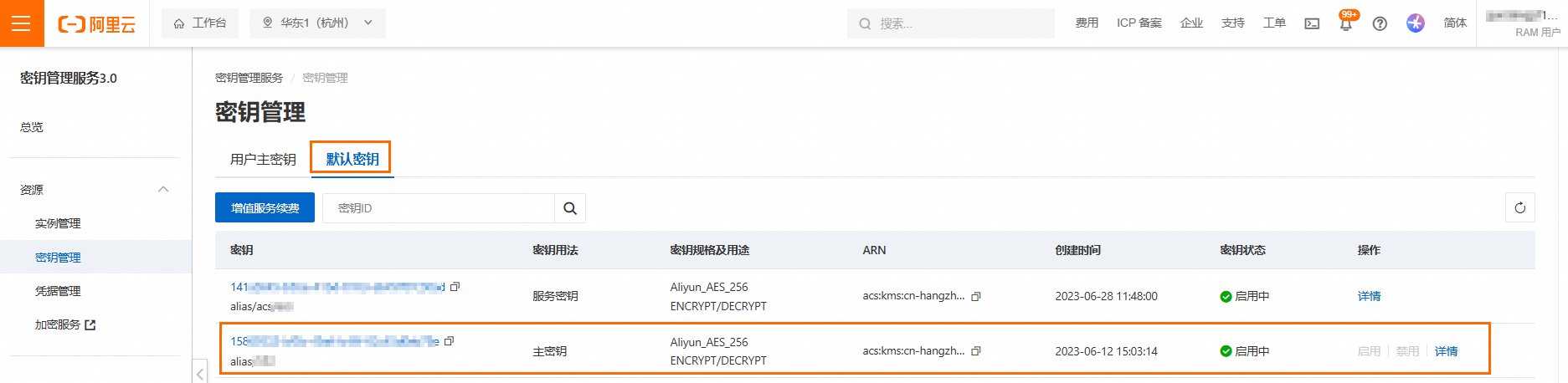Screen dimensions: 1568x383
Task: Open the key ID starting with 141
Action: [x=337, y=287]
